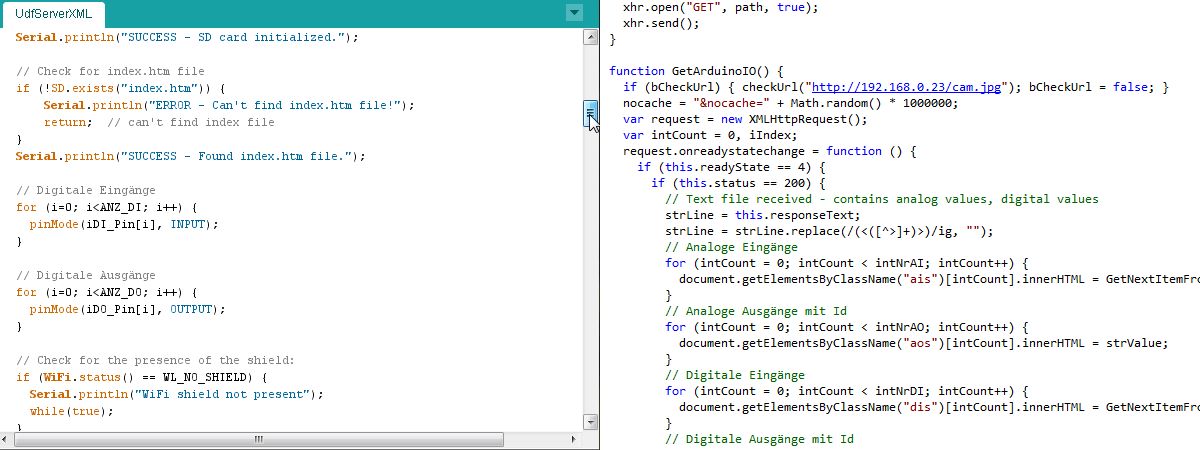
Task: Click the "SUCCESS - SD card initialized." line
Action: (x=187, y=37)
